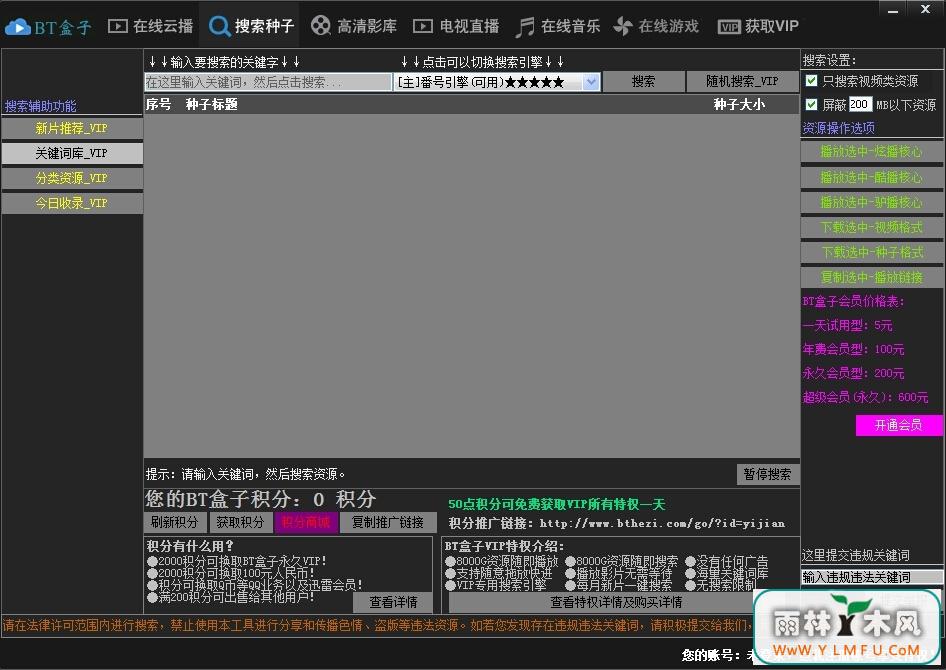Click the 200 MB size threshold field
The height and width of the screenshot is (670, 946).
click(860, 104)
